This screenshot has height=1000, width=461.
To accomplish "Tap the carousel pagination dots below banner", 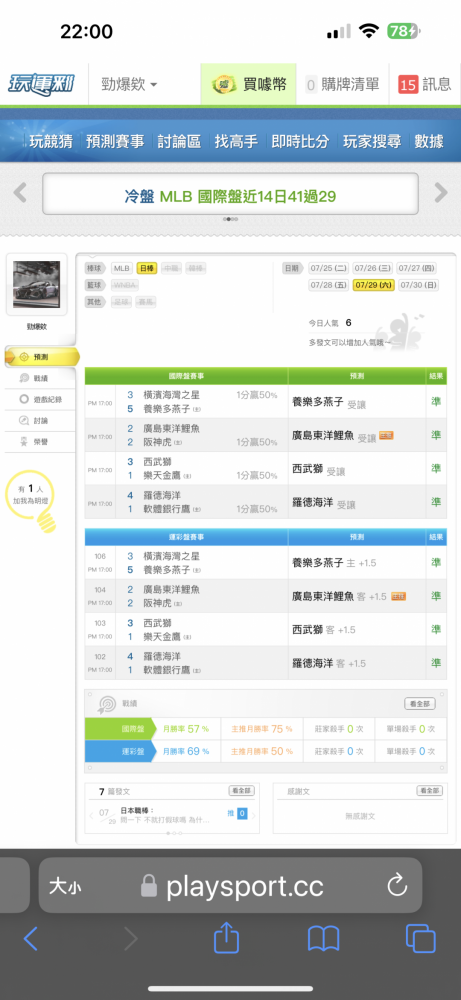I will tap(230, 219).
